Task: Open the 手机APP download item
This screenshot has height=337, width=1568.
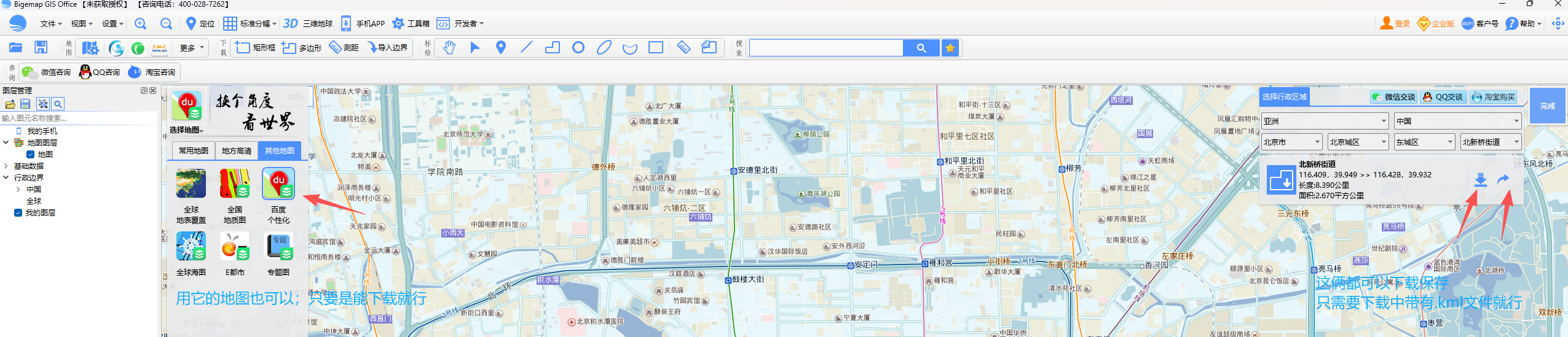Action: pyautogui.click(x=363, y=23)
